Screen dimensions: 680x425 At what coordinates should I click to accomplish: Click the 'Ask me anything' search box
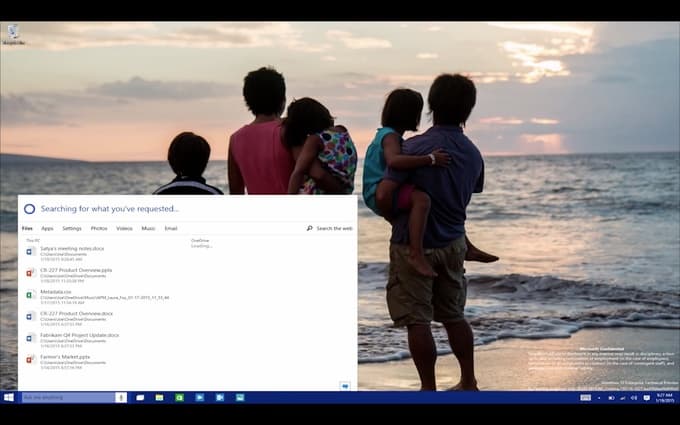69,397
